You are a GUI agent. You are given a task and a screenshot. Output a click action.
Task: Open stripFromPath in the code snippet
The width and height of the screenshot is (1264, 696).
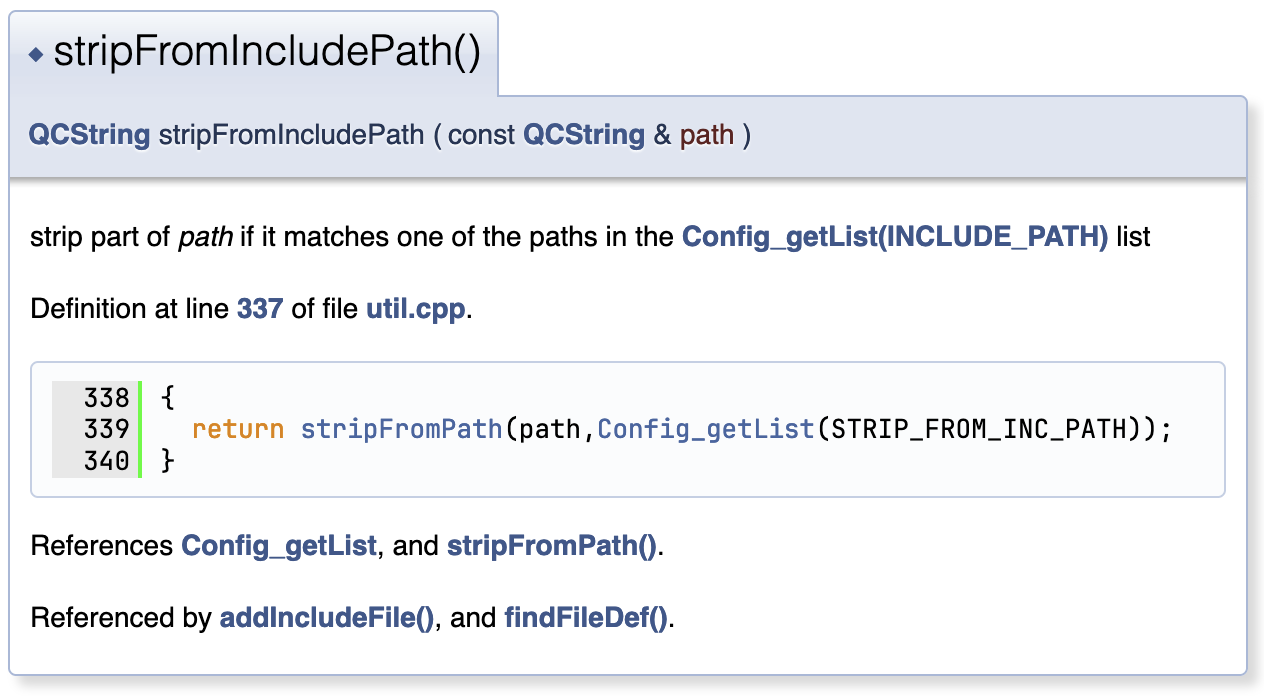click(x=402, y=429)
